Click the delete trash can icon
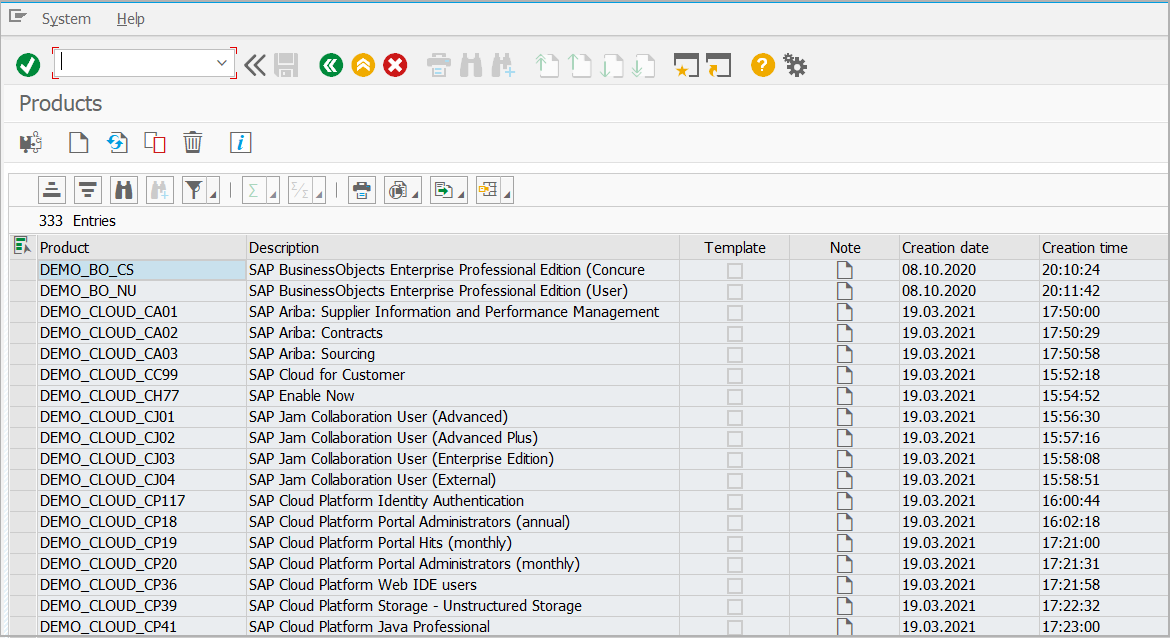Image resolution: width=1170 pixels, height=638 pixels. [193, 142]
